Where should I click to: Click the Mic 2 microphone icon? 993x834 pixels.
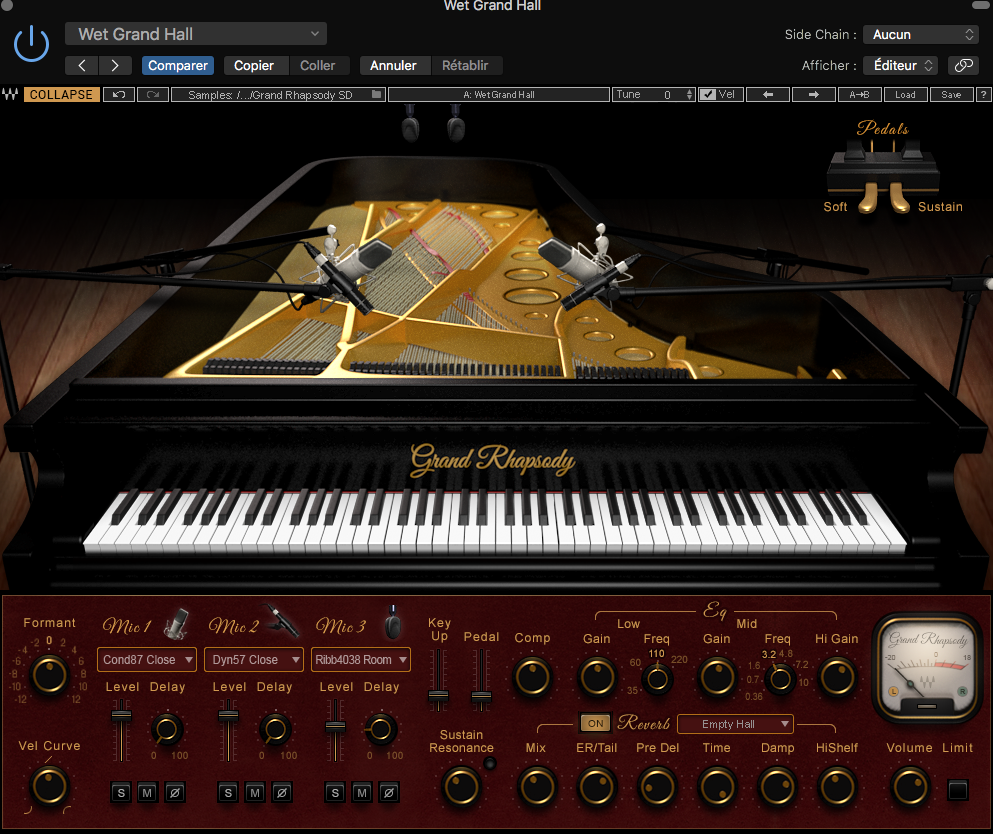pos(284,622)
